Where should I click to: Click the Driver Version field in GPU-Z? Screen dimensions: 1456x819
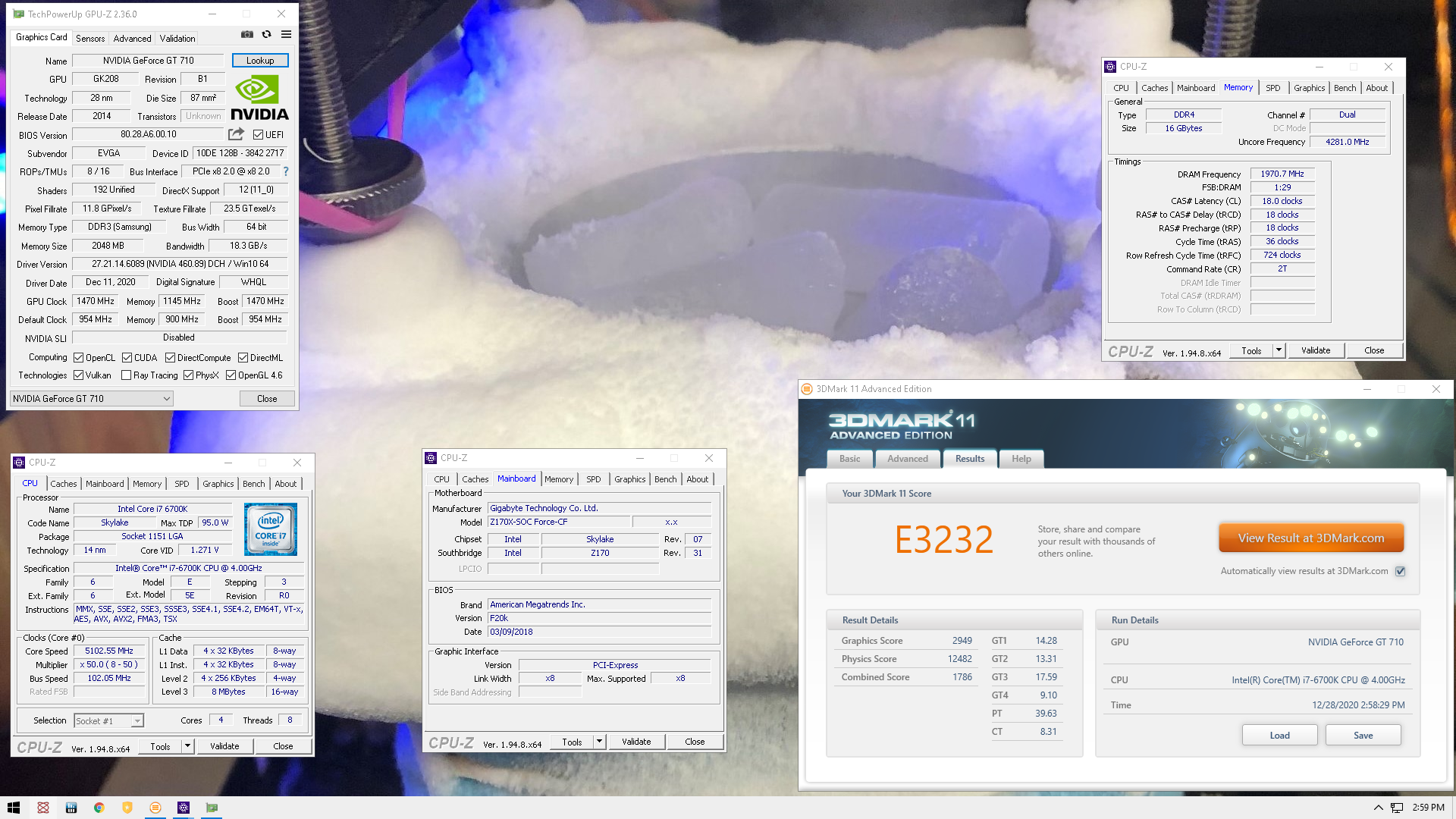click(180, 264)
